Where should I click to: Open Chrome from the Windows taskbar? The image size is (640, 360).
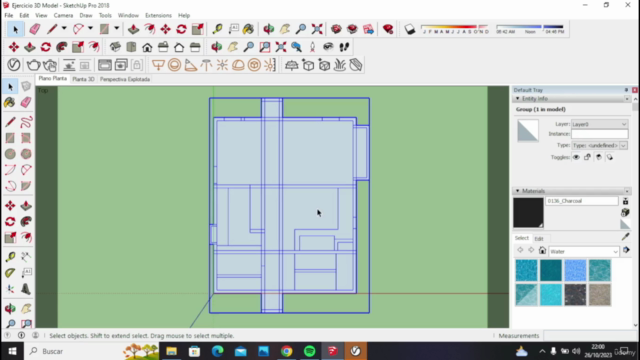(287, 351)
